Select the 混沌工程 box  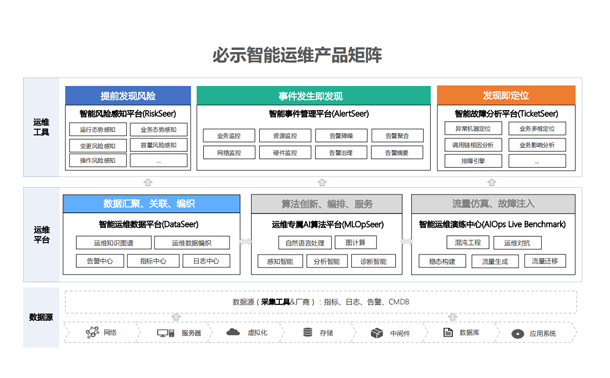click(x=468, y=242)
